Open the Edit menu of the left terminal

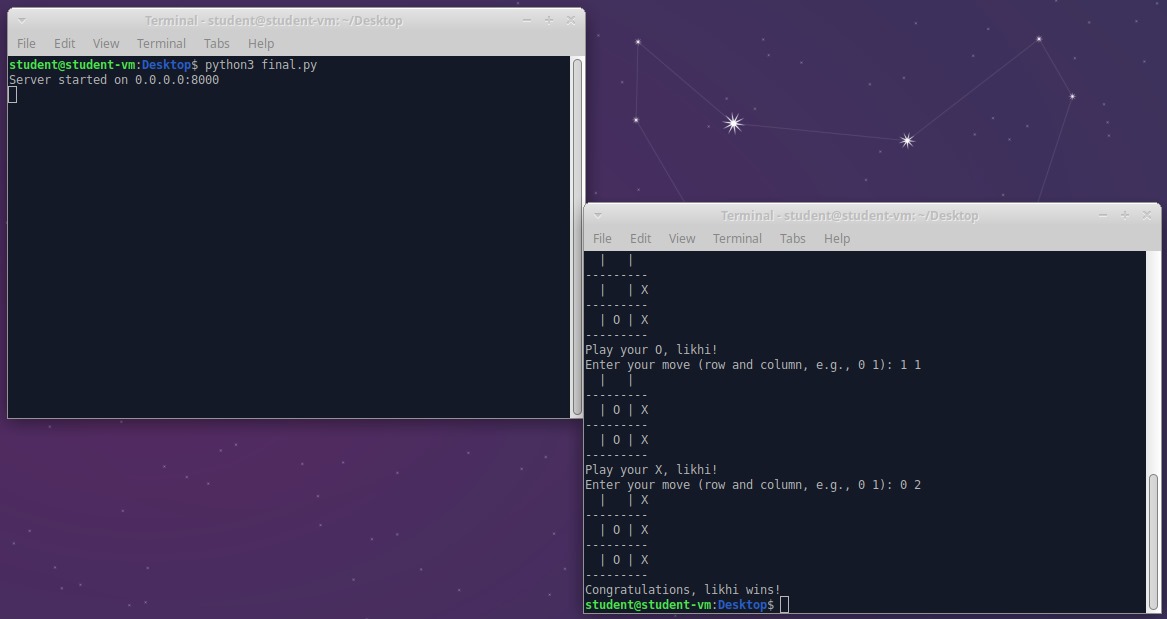coord(64,43)
